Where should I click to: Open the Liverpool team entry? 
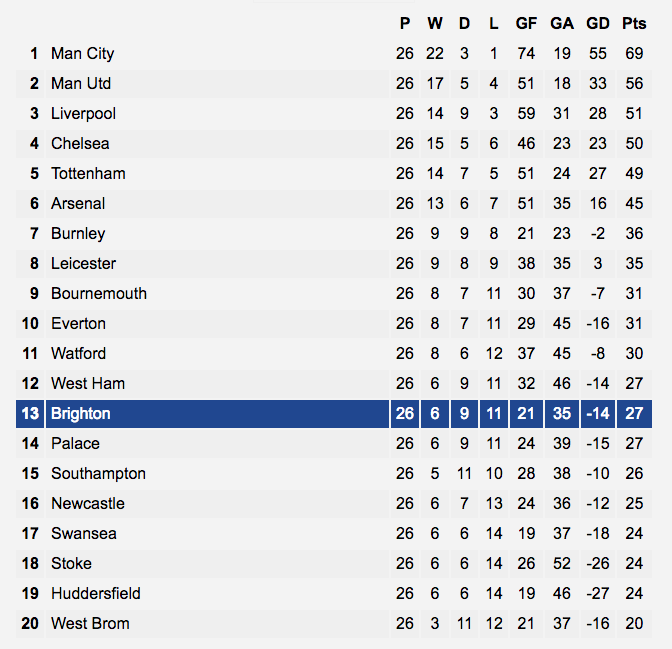click(83, 114)
